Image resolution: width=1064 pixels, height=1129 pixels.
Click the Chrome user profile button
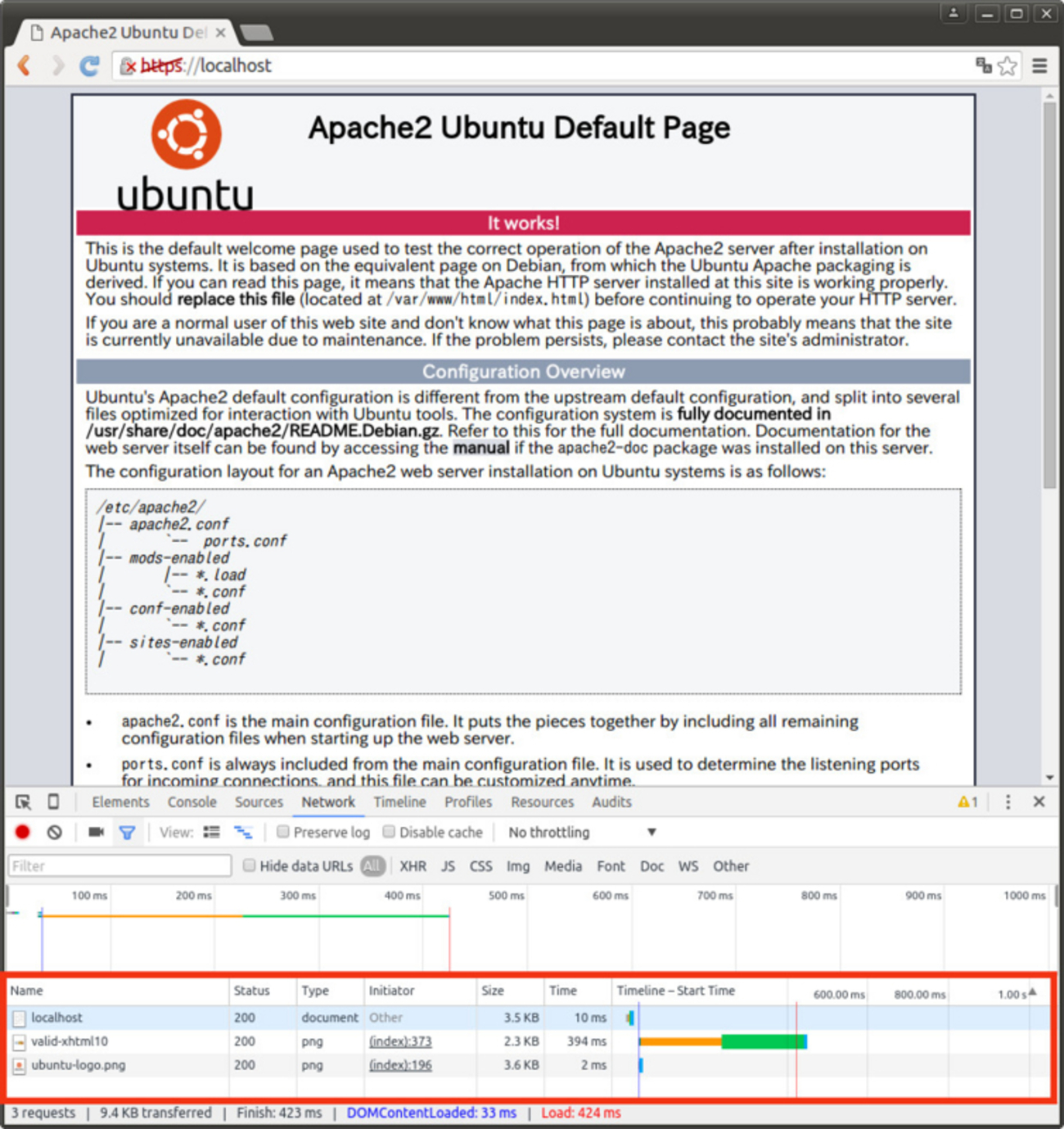pos(954,13)
